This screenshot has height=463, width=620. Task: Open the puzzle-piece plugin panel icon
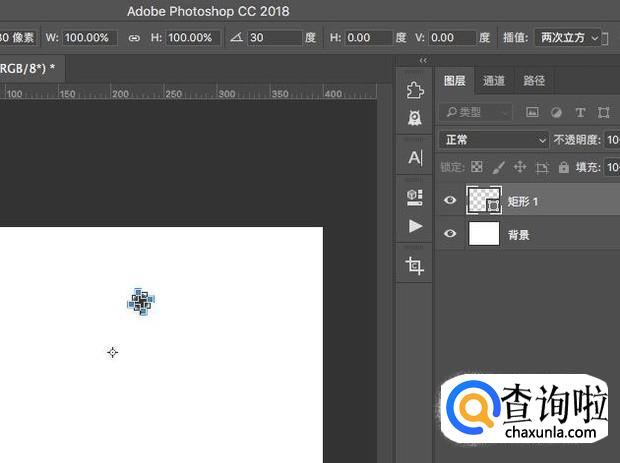[x=415, y=90]
